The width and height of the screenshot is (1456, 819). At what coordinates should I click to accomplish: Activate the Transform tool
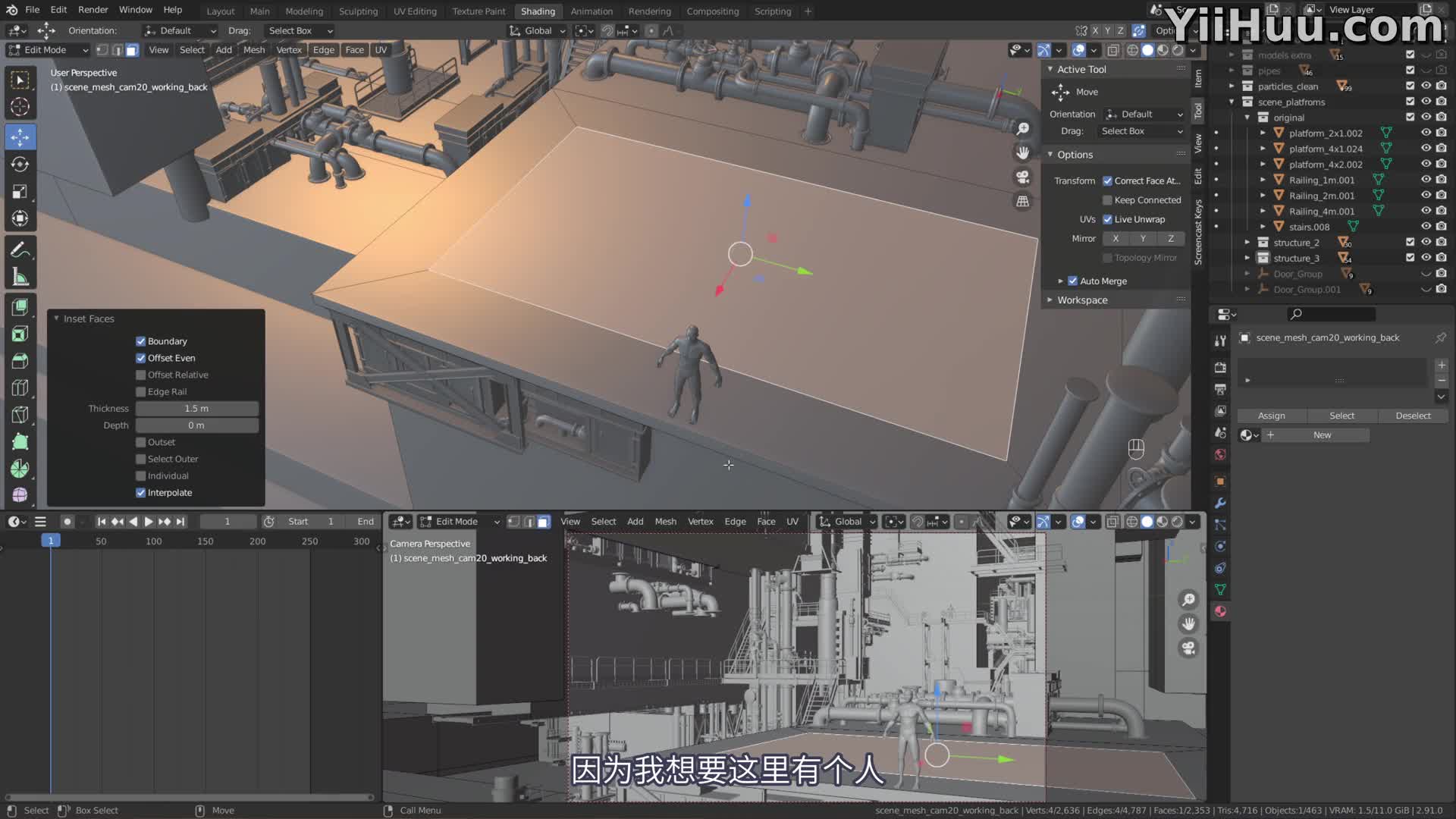point(20,218)
